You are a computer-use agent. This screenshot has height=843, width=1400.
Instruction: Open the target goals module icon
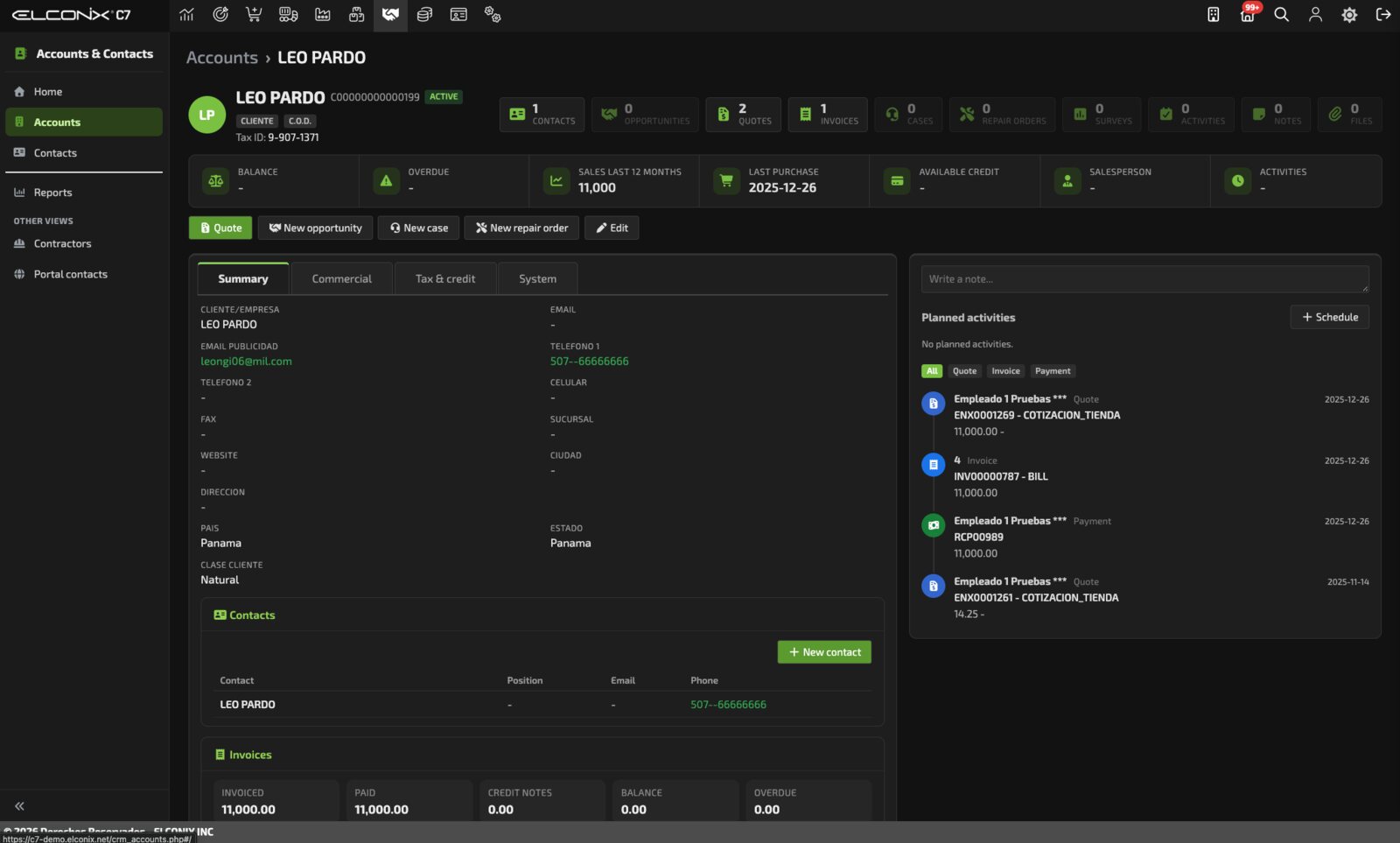click(220, 15)
